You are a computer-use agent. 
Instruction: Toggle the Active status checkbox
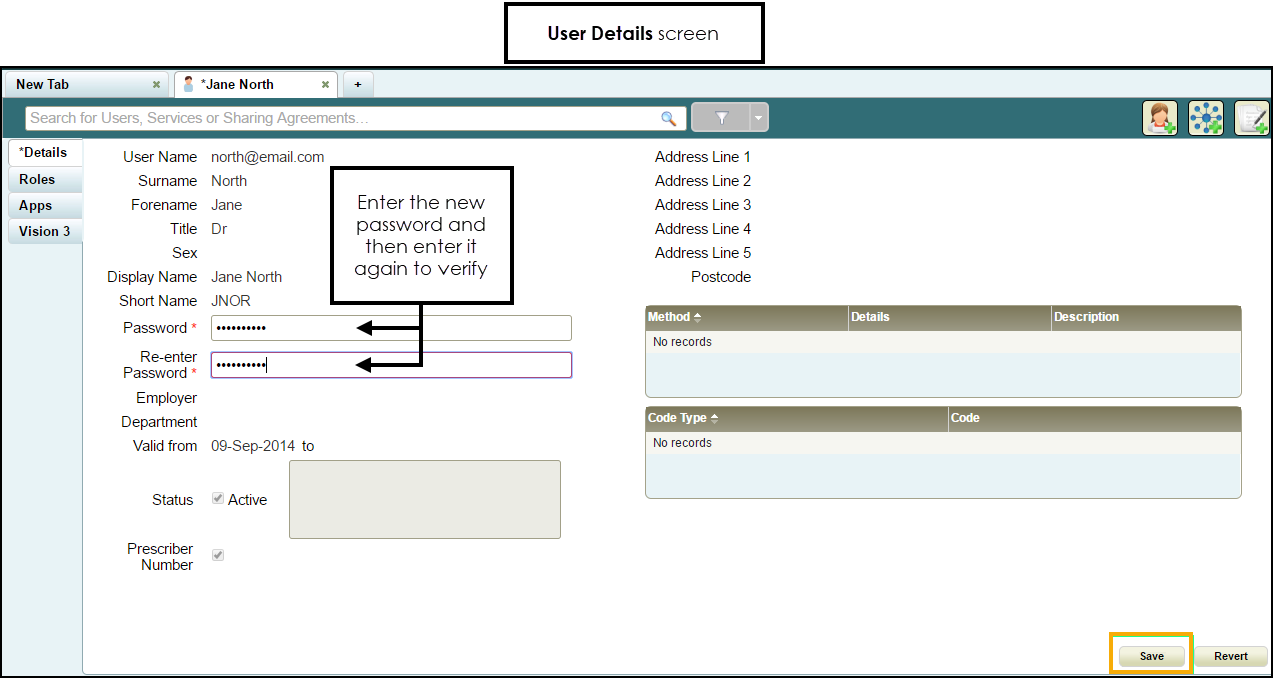click(218, 499)
